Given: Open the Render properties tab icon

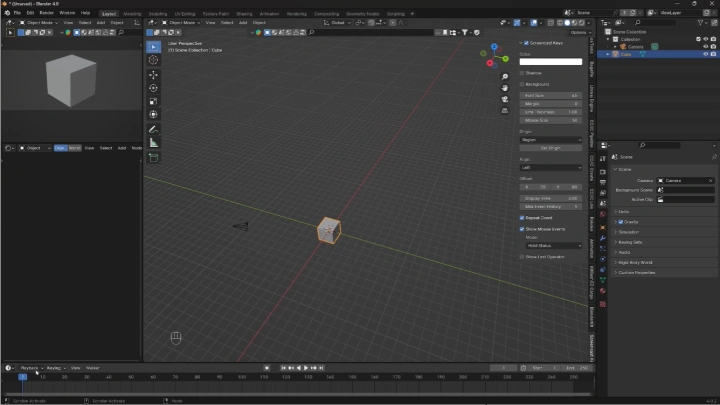Looking at the screenshot, I should click(x=602, y=172).
